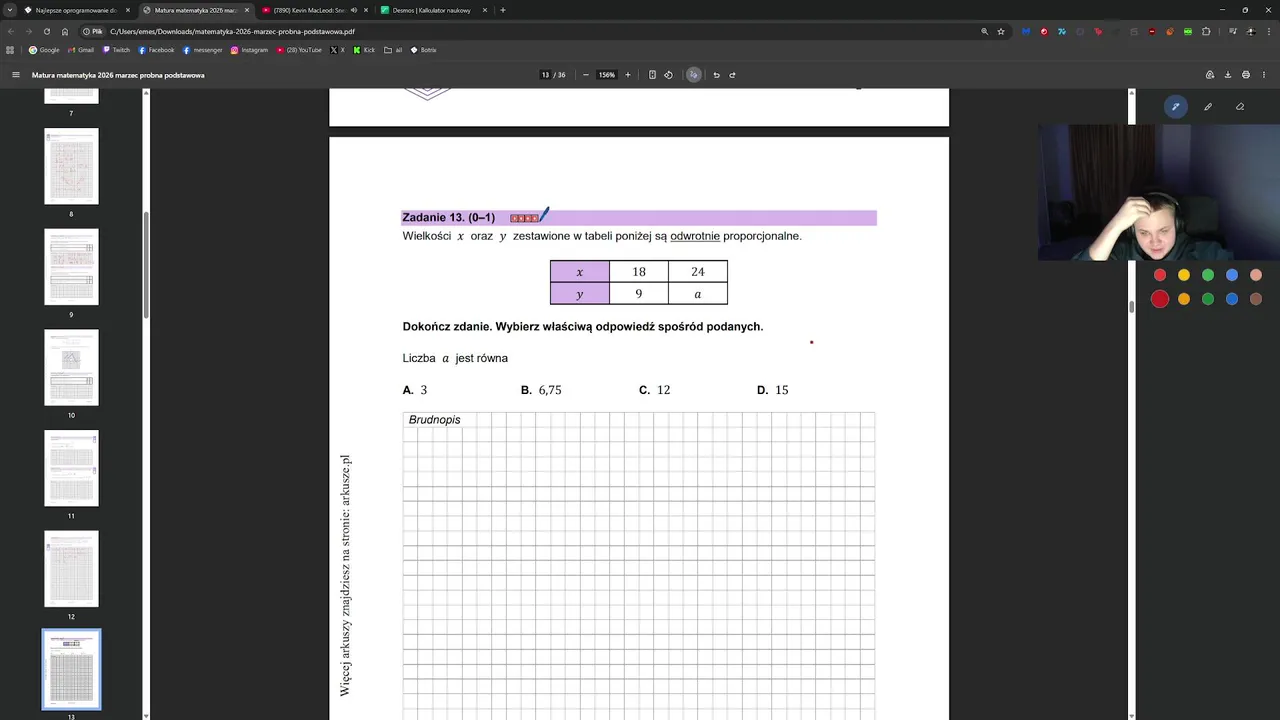Open the Extensions puzzle menu
Viewport: 1280px width, 720px height.
(x=1206, y=31)
